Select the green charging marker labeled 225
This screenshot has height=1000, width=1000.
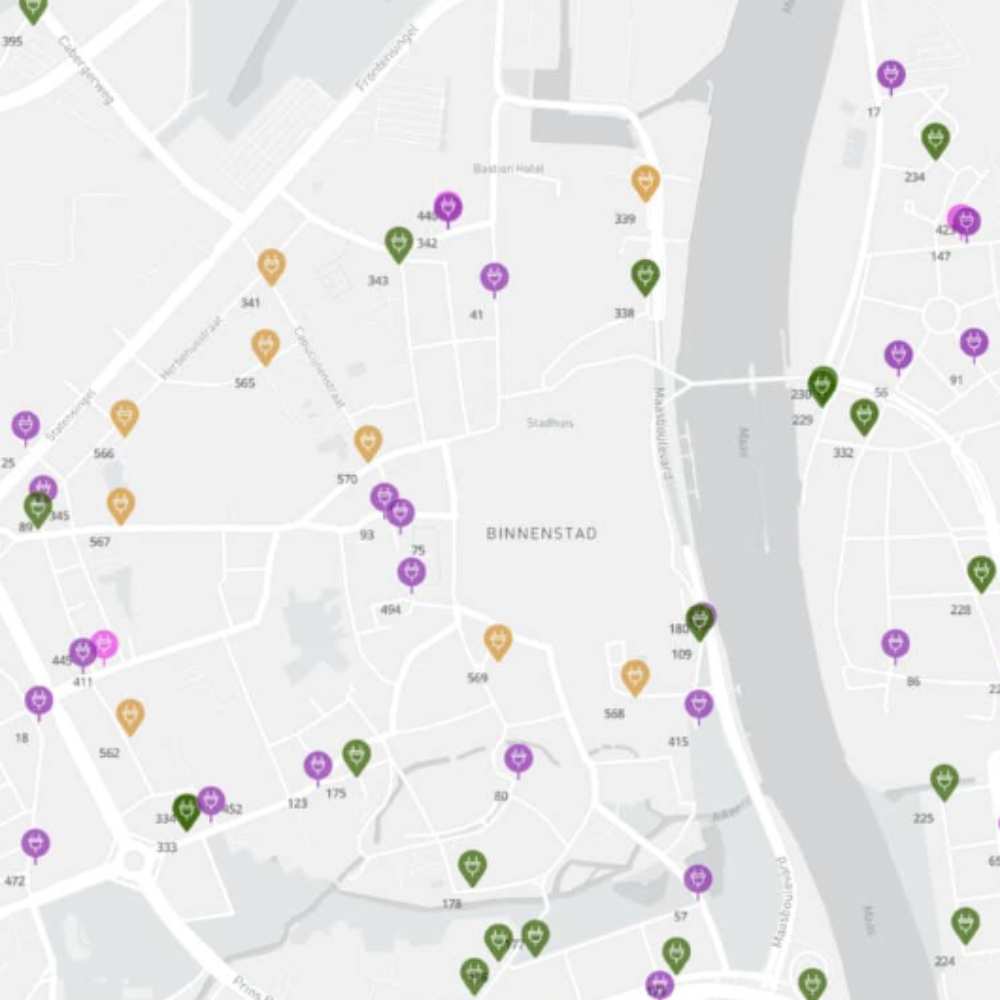[x=944, y=781]
